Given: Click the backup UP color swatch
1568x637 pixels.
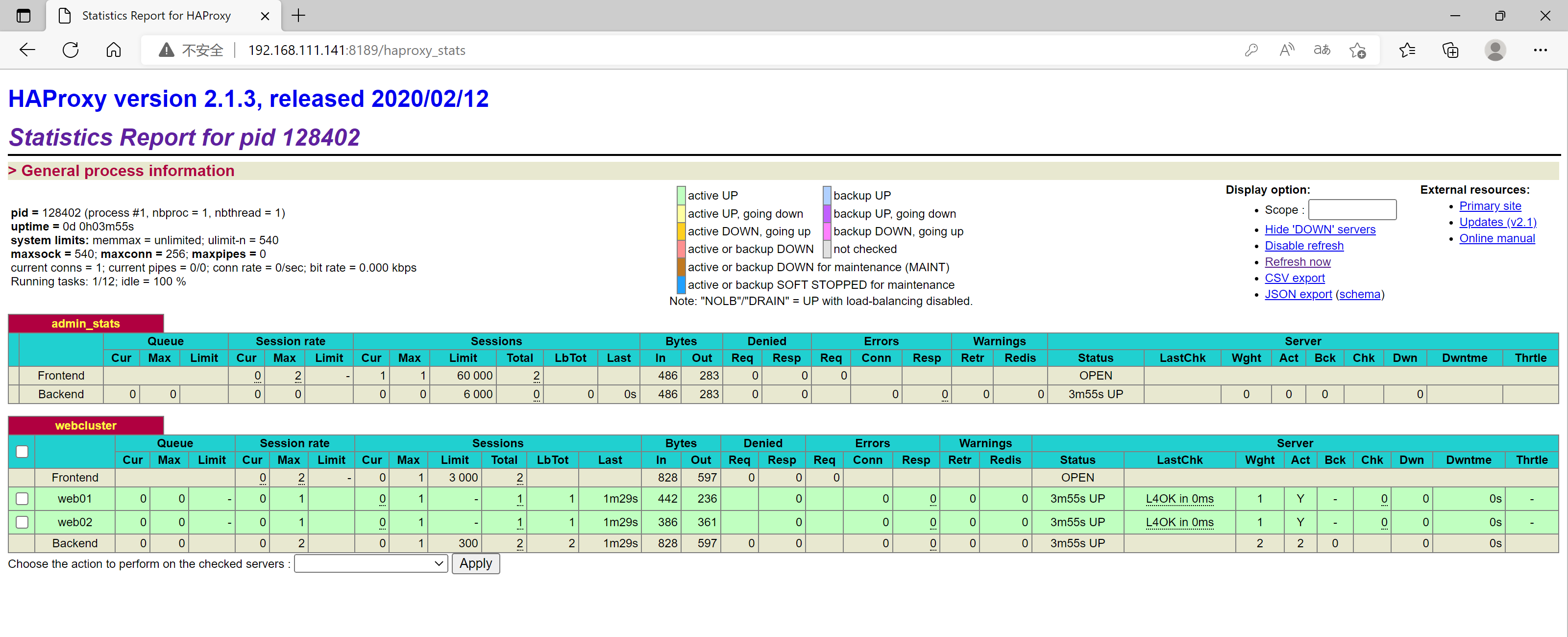Looking at the screenshot, I should coord(827,196).
